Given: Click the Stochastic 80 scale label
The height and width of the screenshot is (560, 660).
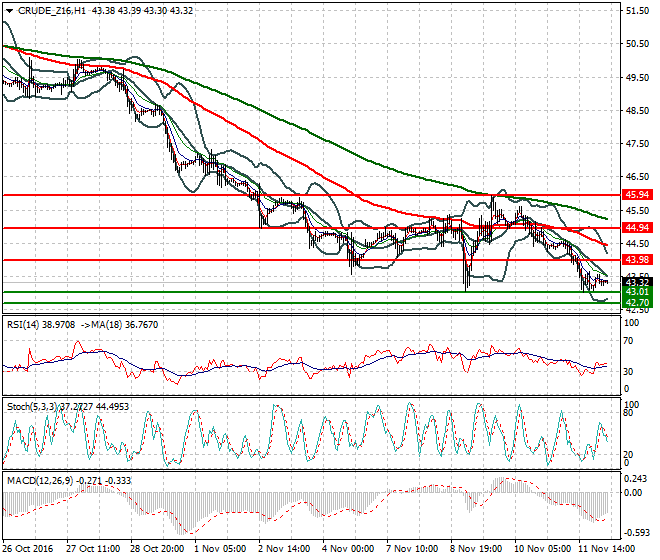Looking at the screenshot, I should [628, 412].
